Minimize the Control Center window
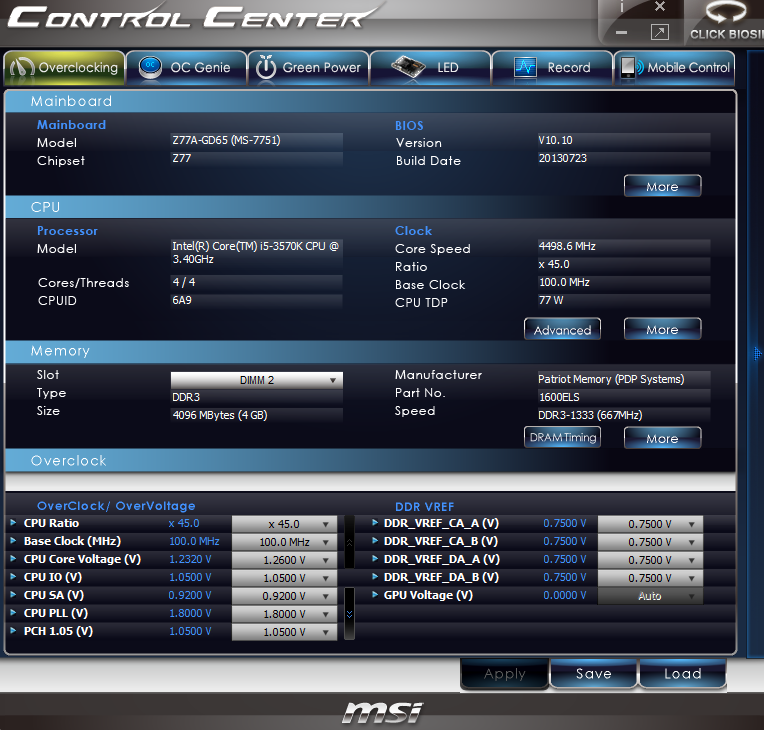This screenshot has width=764, height=730. (x=621, y=33)
